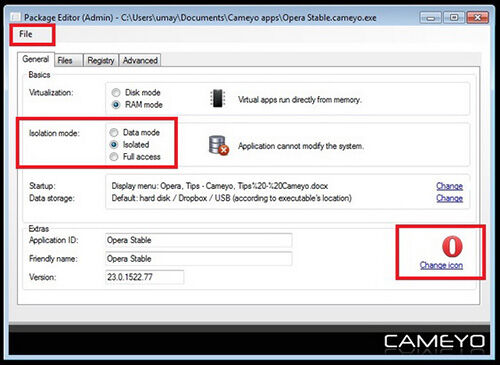Viewport: 500px width, 365px height.
Task: Click 'Application cannot modify the system.' text
Action: [x=301, y=146]
